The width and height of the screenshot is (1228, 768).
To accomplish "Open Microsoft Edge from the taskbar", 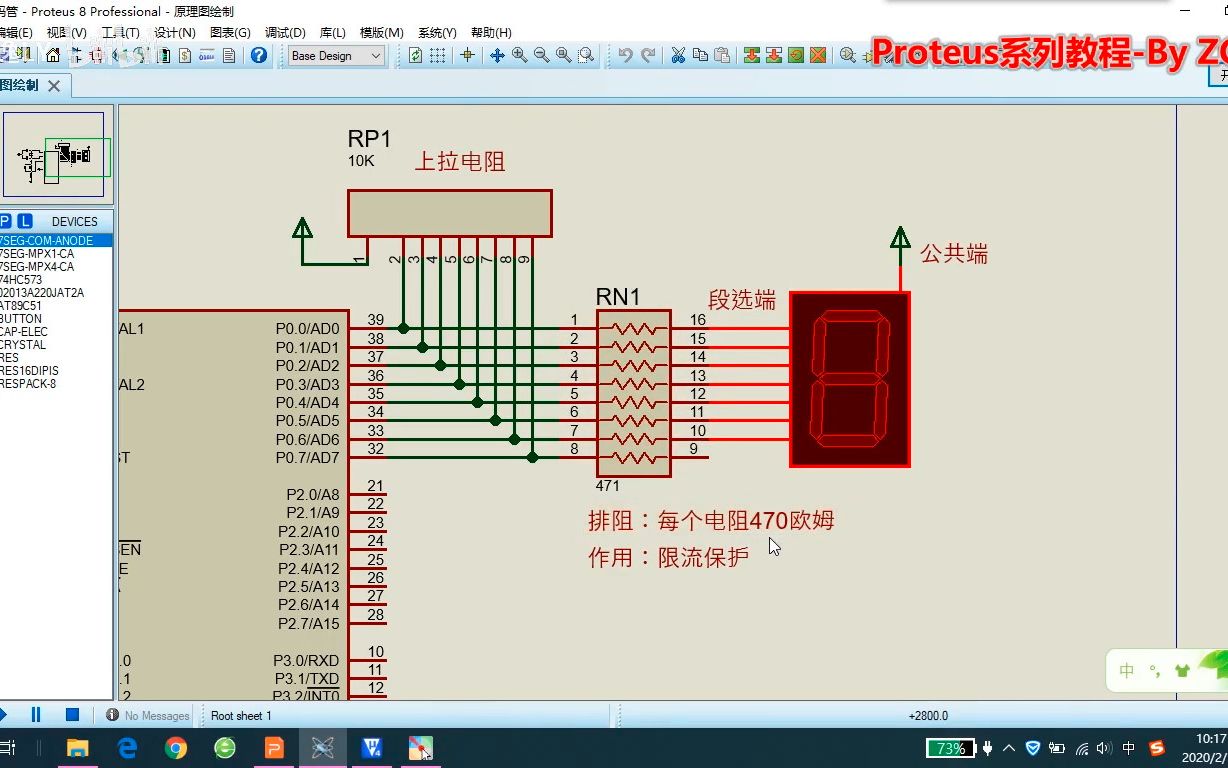I will click(127, 747).
